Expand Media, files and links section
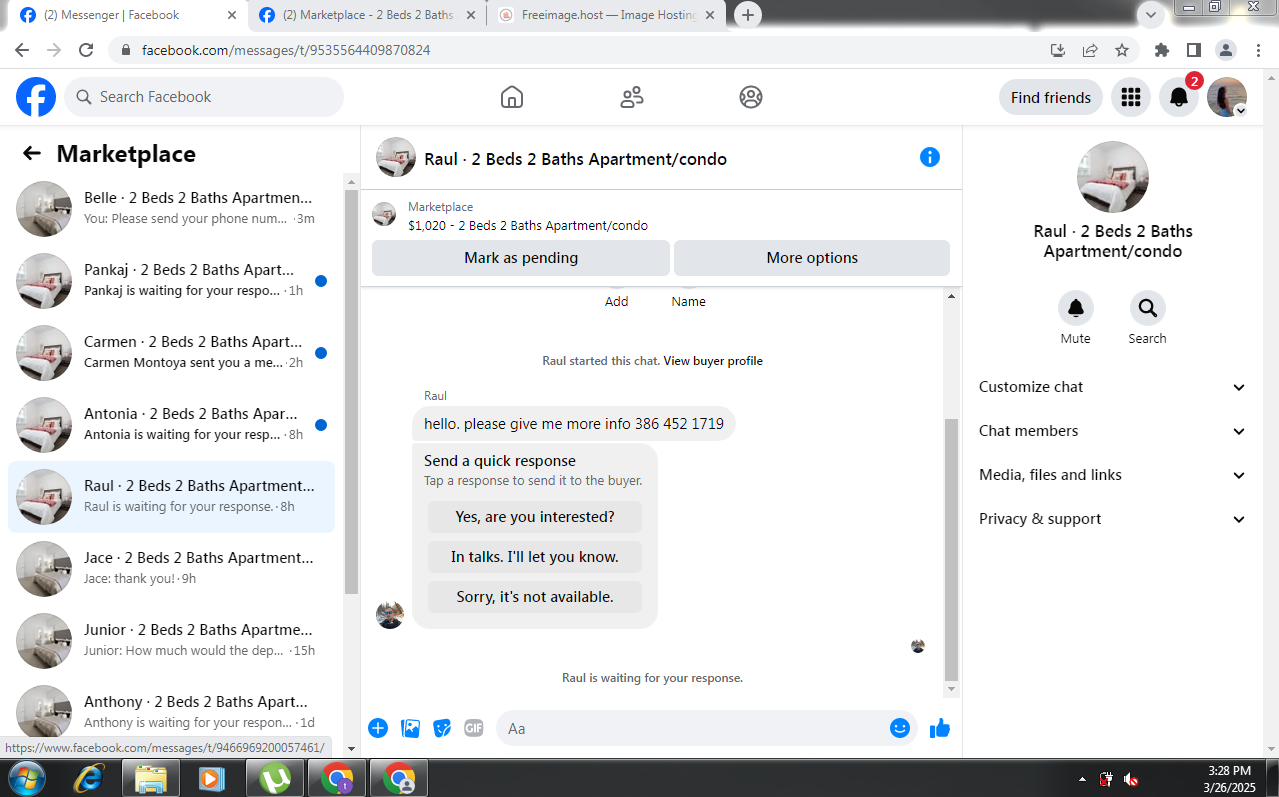The height and width of the screenshot is (797, 1279). (1113, 475)
